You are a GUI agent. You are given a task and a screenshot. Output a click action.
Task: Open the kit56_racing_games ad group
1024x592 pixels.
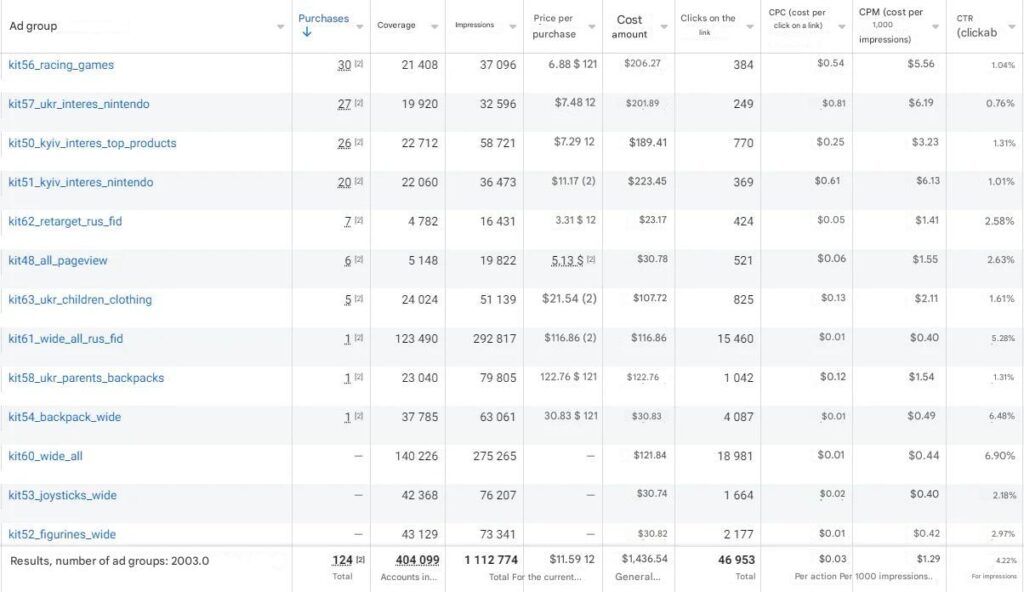[x=61, y=65]
